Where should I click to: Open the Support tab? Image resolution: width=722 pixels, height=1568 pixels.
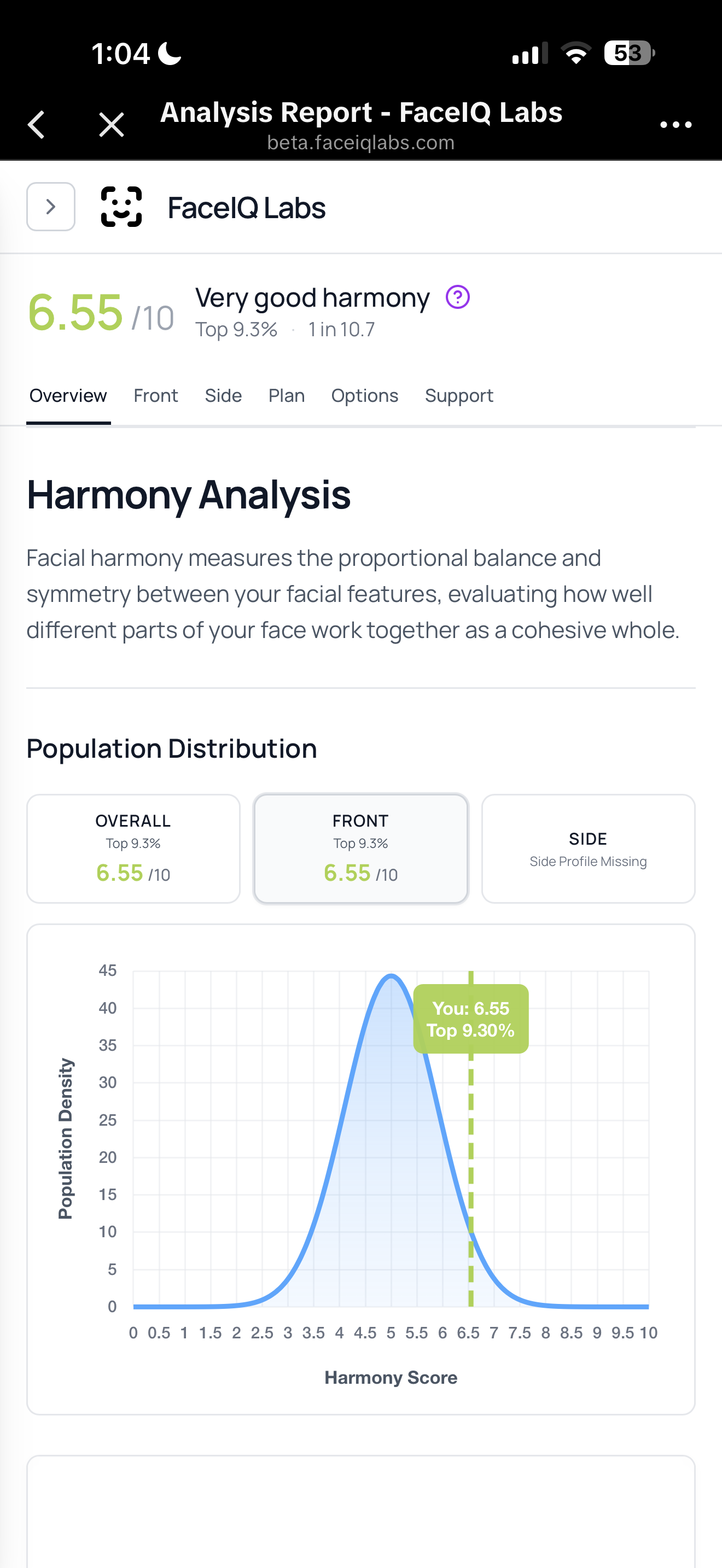click(459, 396)
